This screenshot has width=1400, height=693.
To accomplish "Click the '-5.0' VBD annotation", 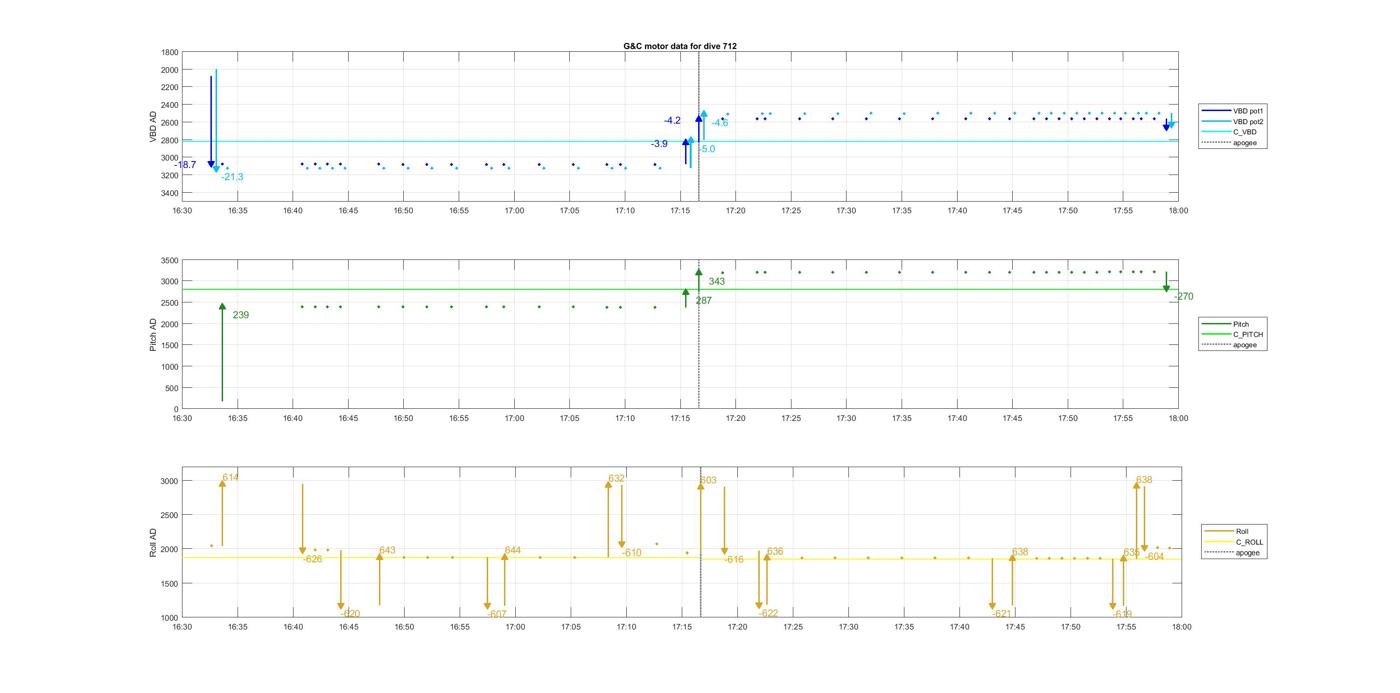I will tap(707, 149).
